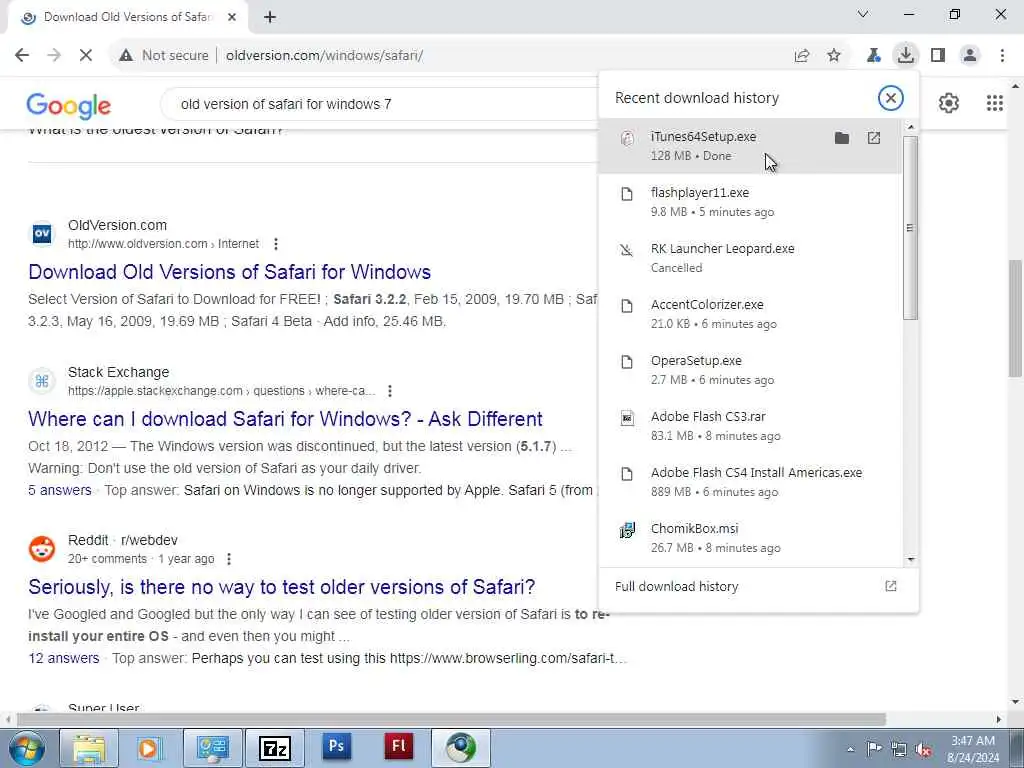This screenshot has width=1024, height=768.
Task: Select the cancelled RK Launcher Leopard.exe entry
Action: [x=750, y=258]
